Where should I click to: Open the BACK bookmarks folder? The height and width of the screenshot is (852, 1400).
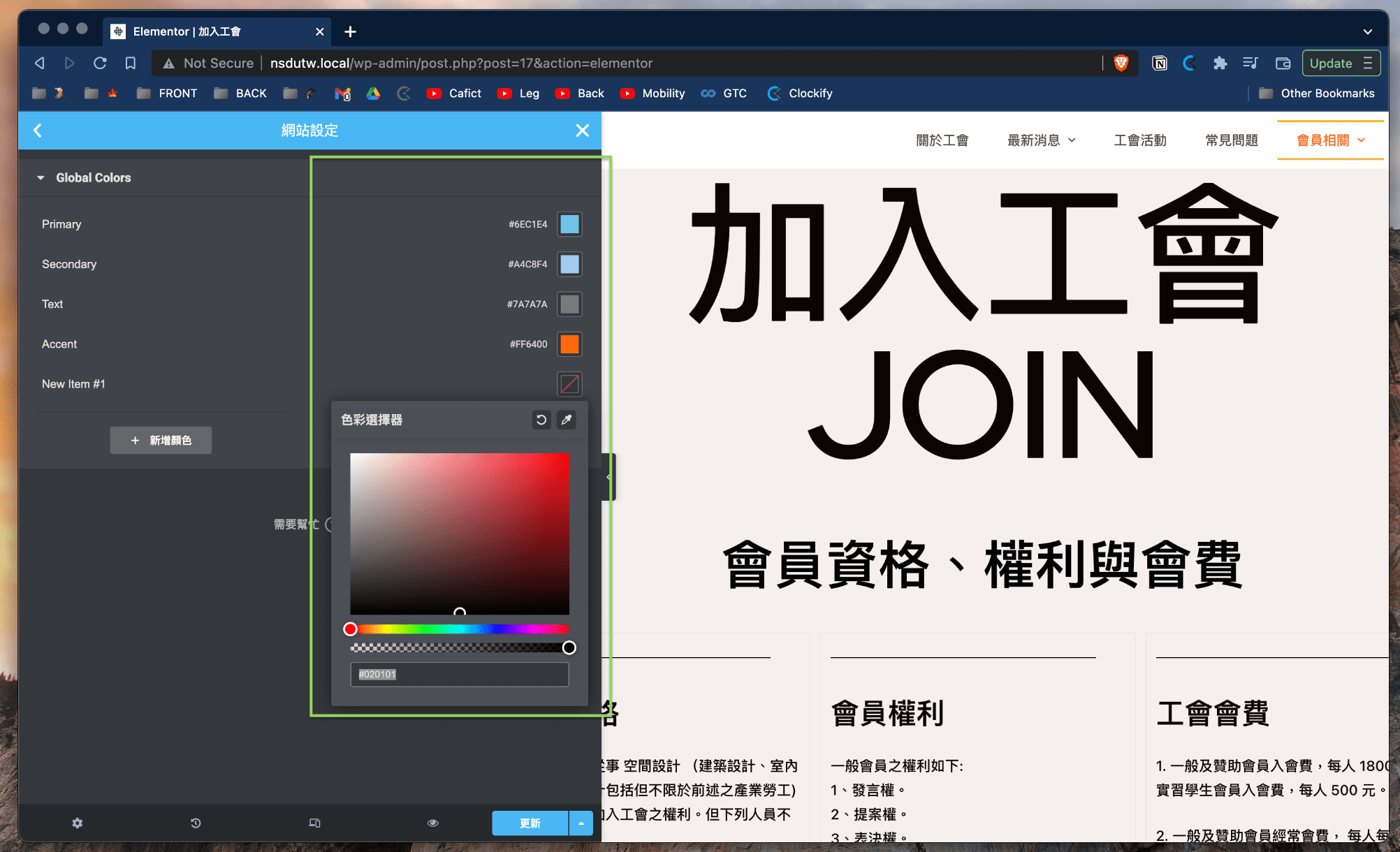240,93
